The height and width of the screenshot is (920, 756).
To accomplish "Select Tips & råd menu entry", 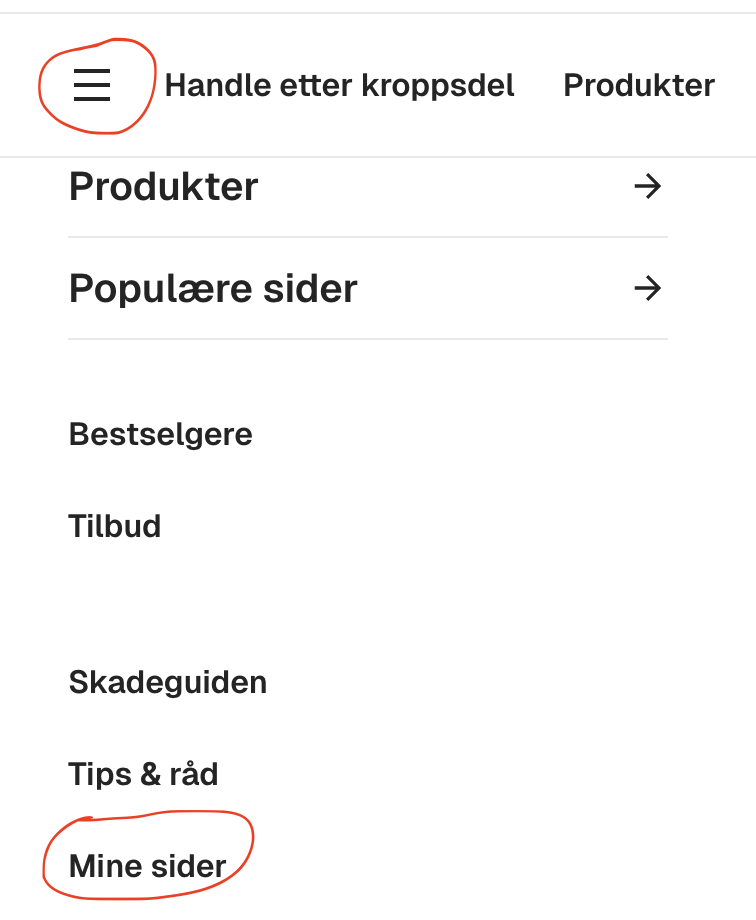I will (143, 774).
